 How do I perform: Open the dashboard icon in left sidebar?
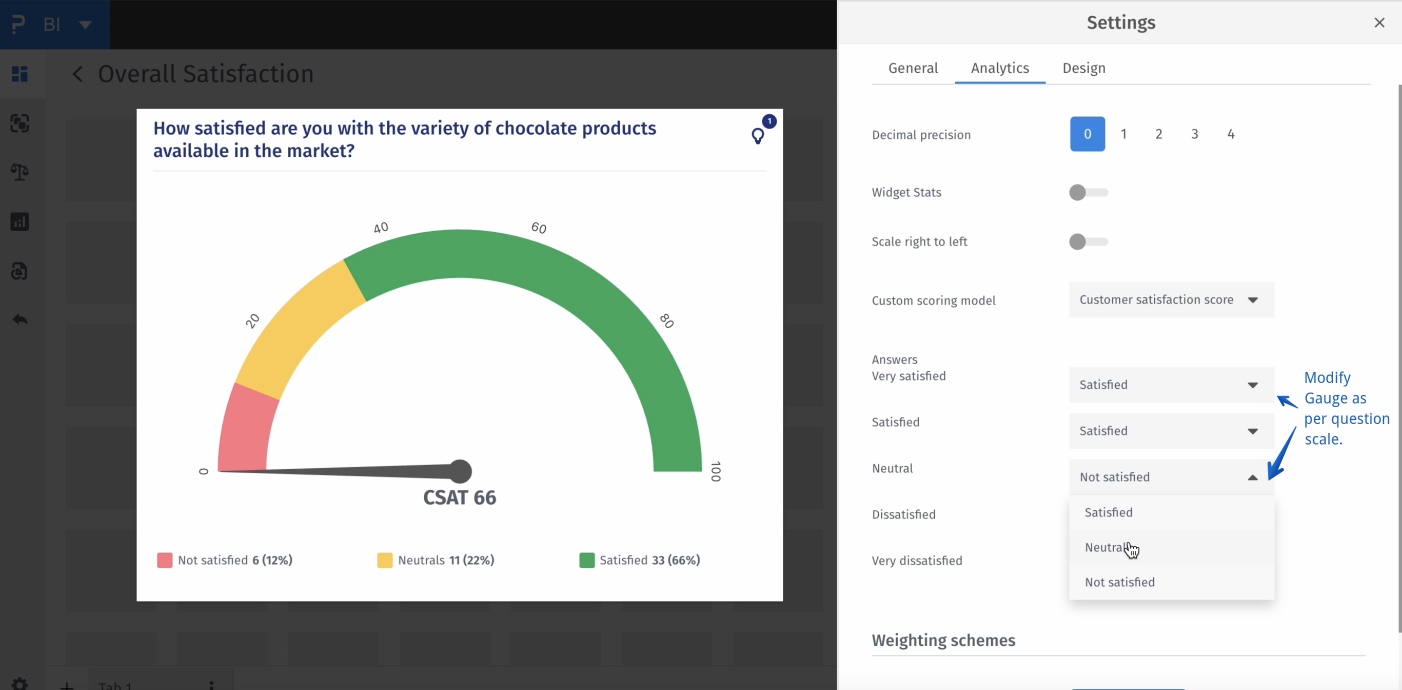tap(20, 74)
